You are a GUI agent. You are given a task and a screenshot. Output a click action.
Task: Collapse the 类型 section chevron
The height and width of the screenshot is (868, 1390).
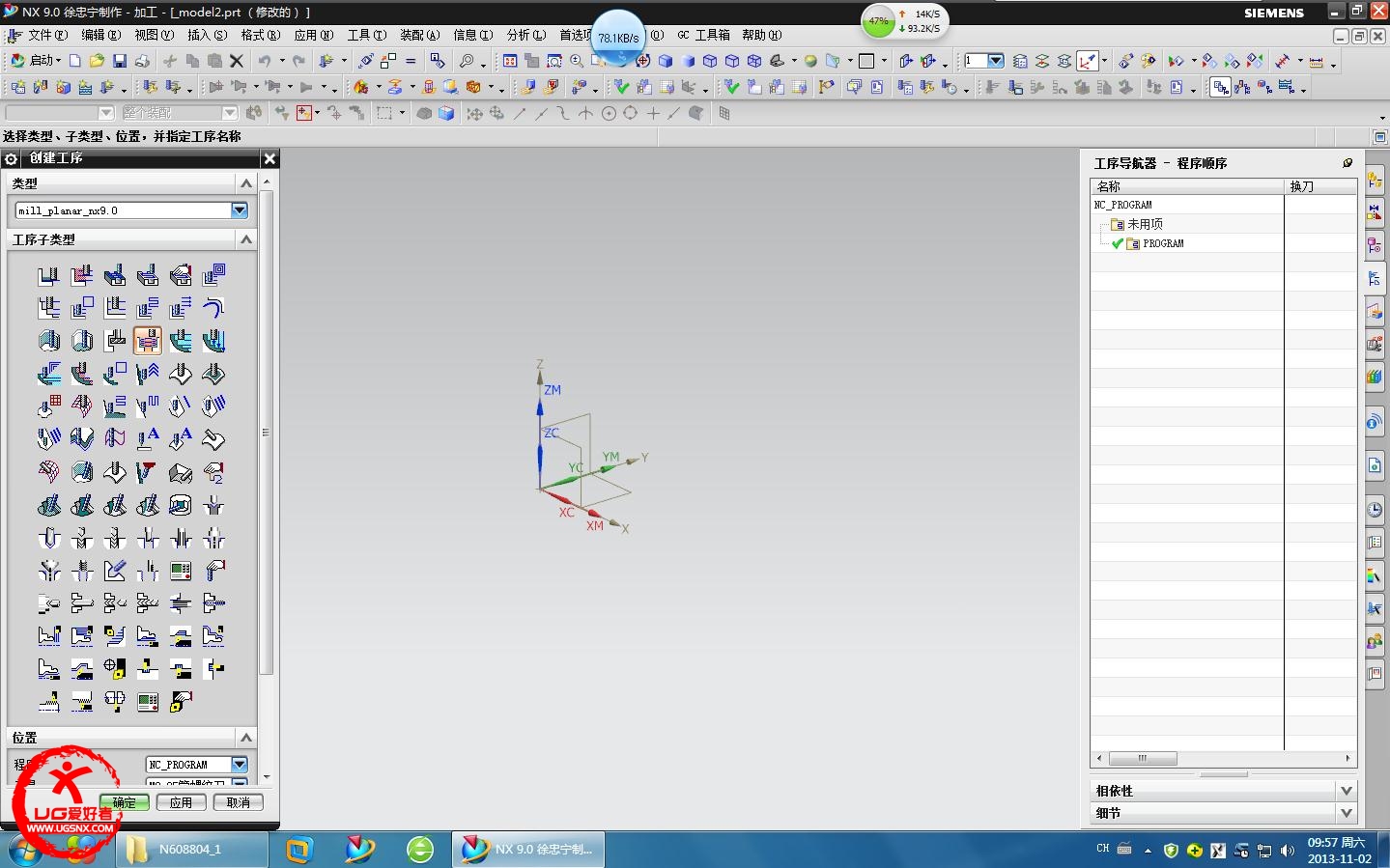point(246,183)
